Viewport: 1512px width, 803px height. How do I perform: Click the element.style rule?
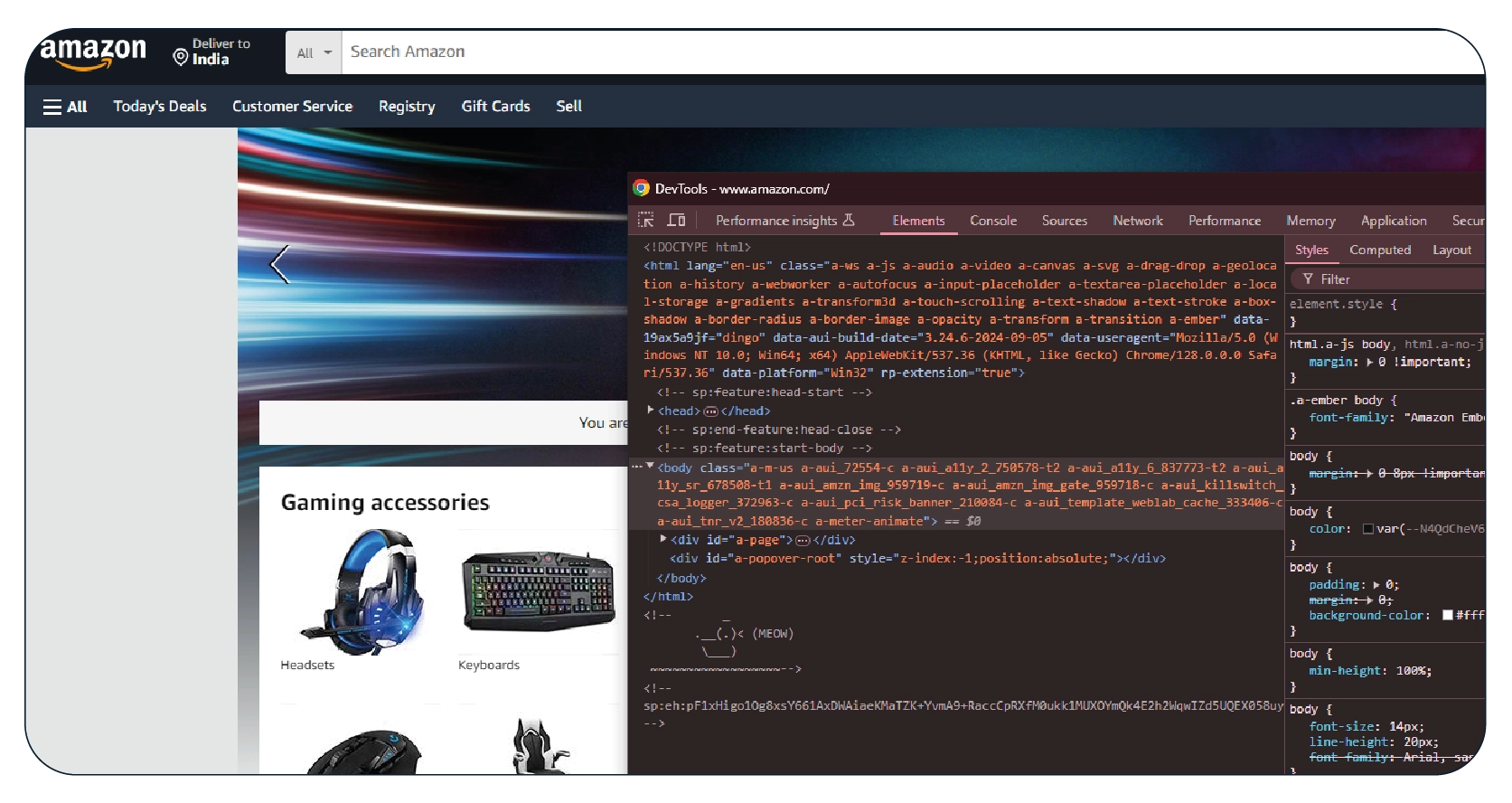[1343, 305]
